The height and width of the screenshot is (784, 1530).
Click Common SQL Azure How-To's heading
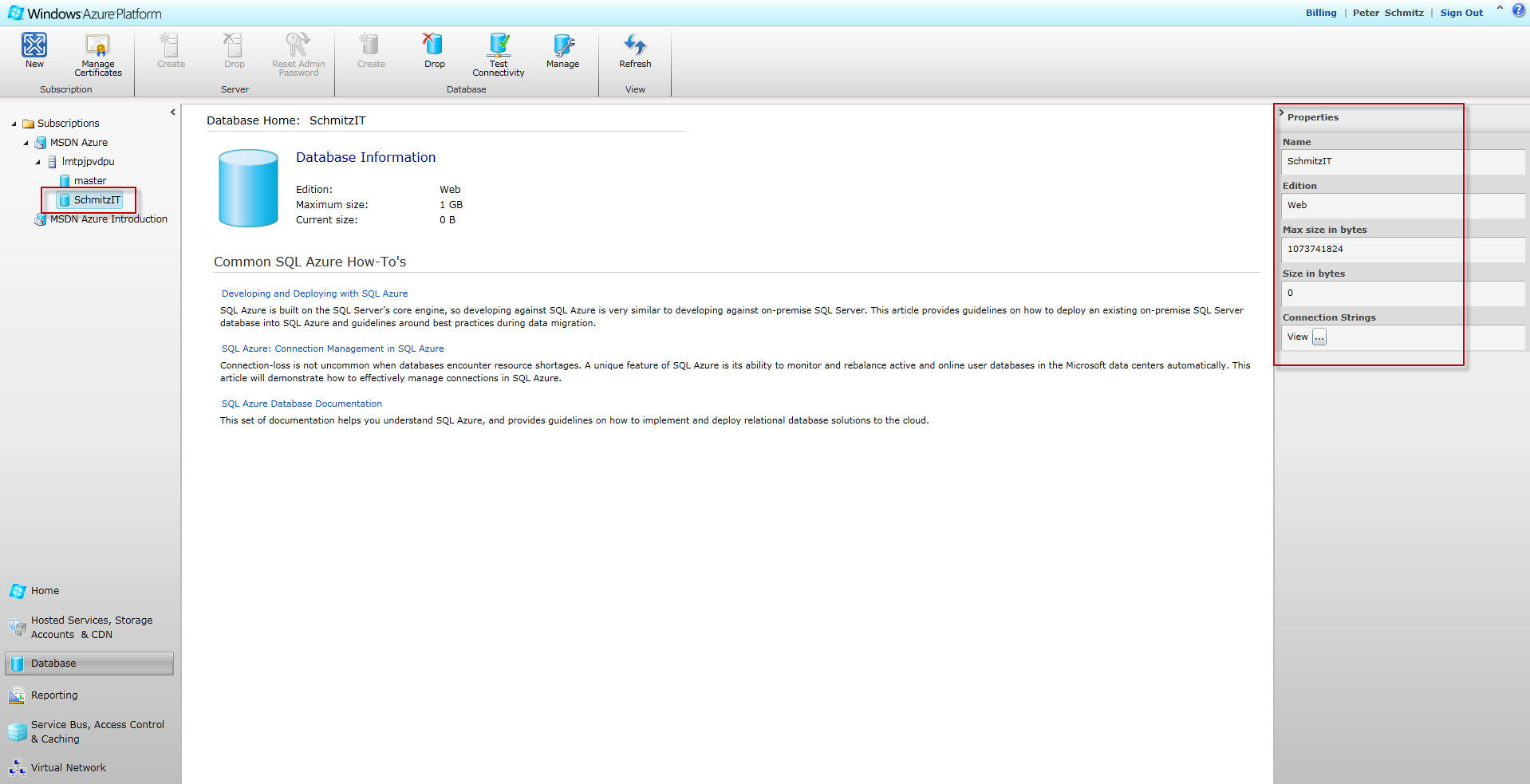(310, 262)
